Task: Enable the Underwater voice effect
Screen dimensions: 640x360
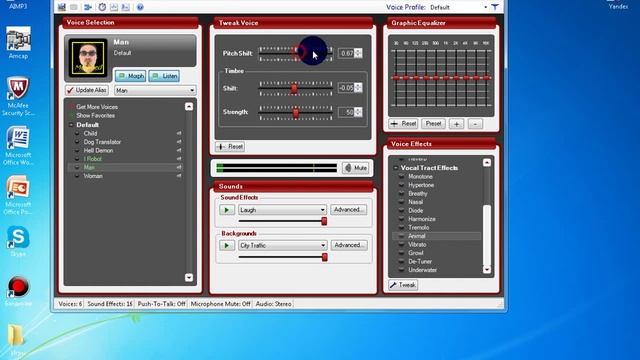Action: pyautogui.click(x=422, y=270)
